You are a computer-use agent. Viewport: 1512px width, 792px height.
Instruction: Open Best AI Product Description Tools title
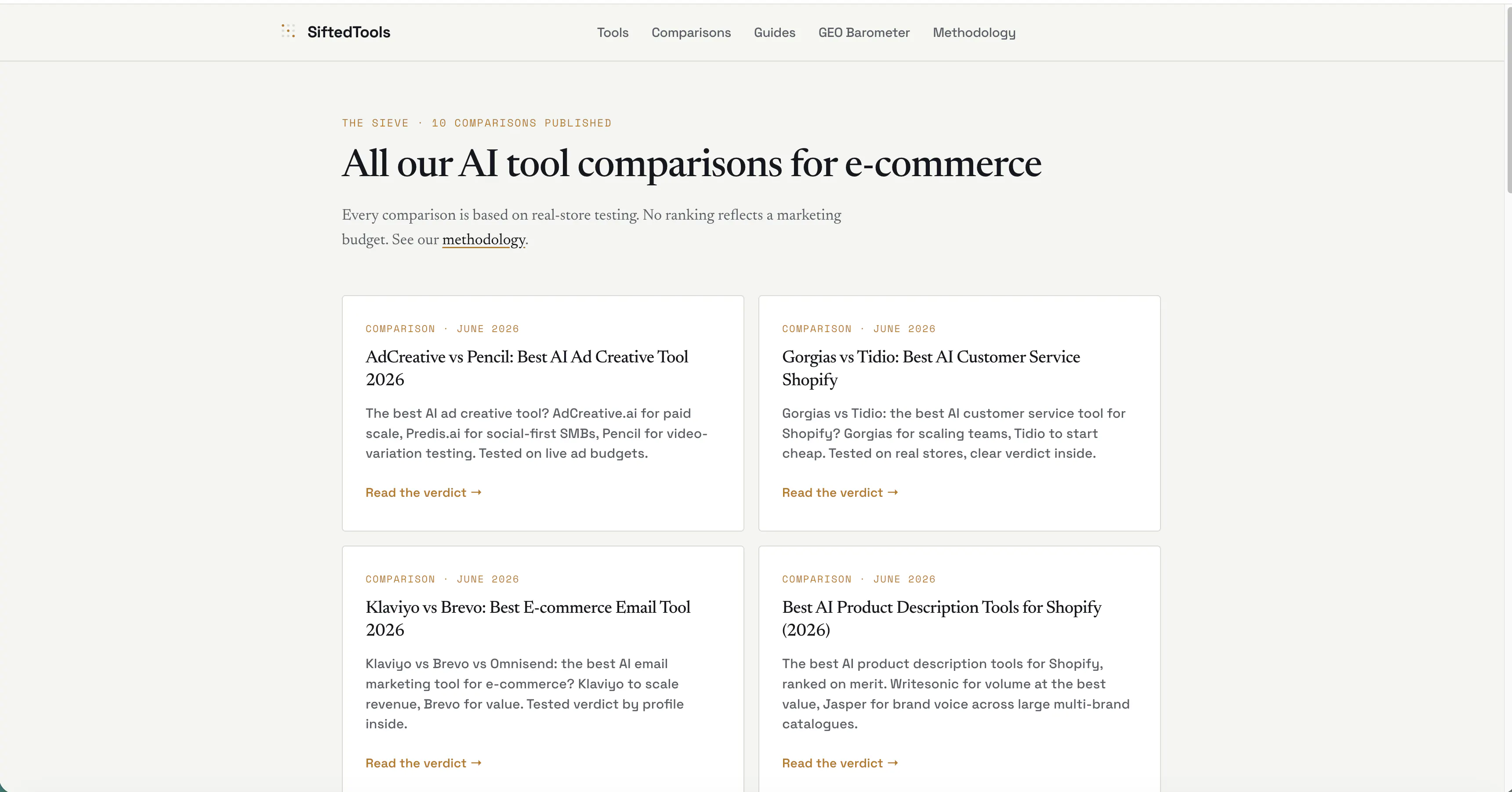tap(942, 618)
